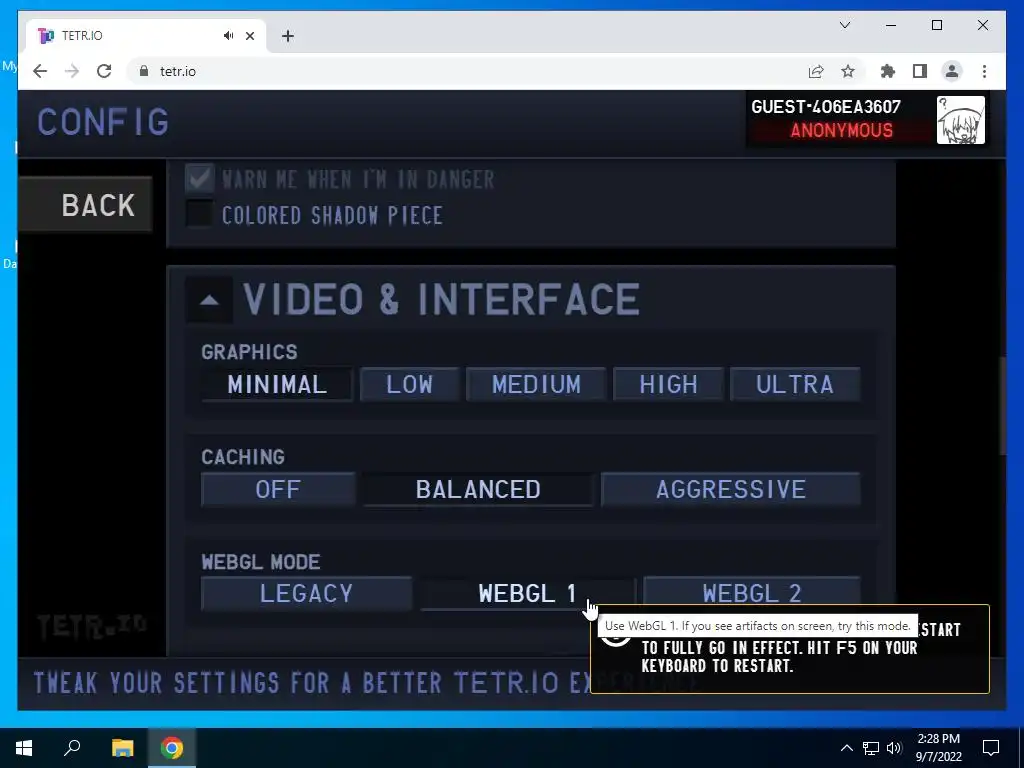This screenshot has height=768, width=1024.
Task: Share this page icon in address bar
Action: click(x=816, y=71)
